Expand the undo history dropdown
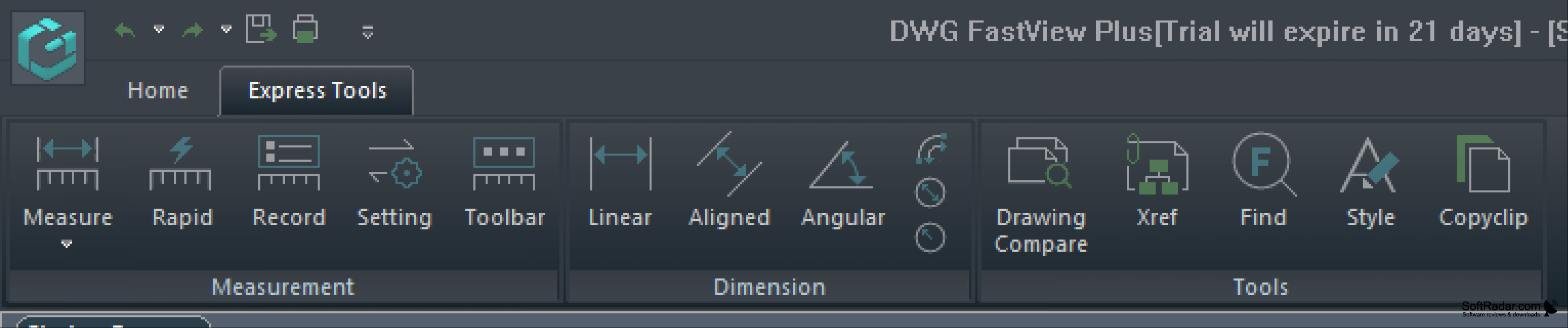Viewport: 1568px width, 328px height. click(x=159, y=29)
